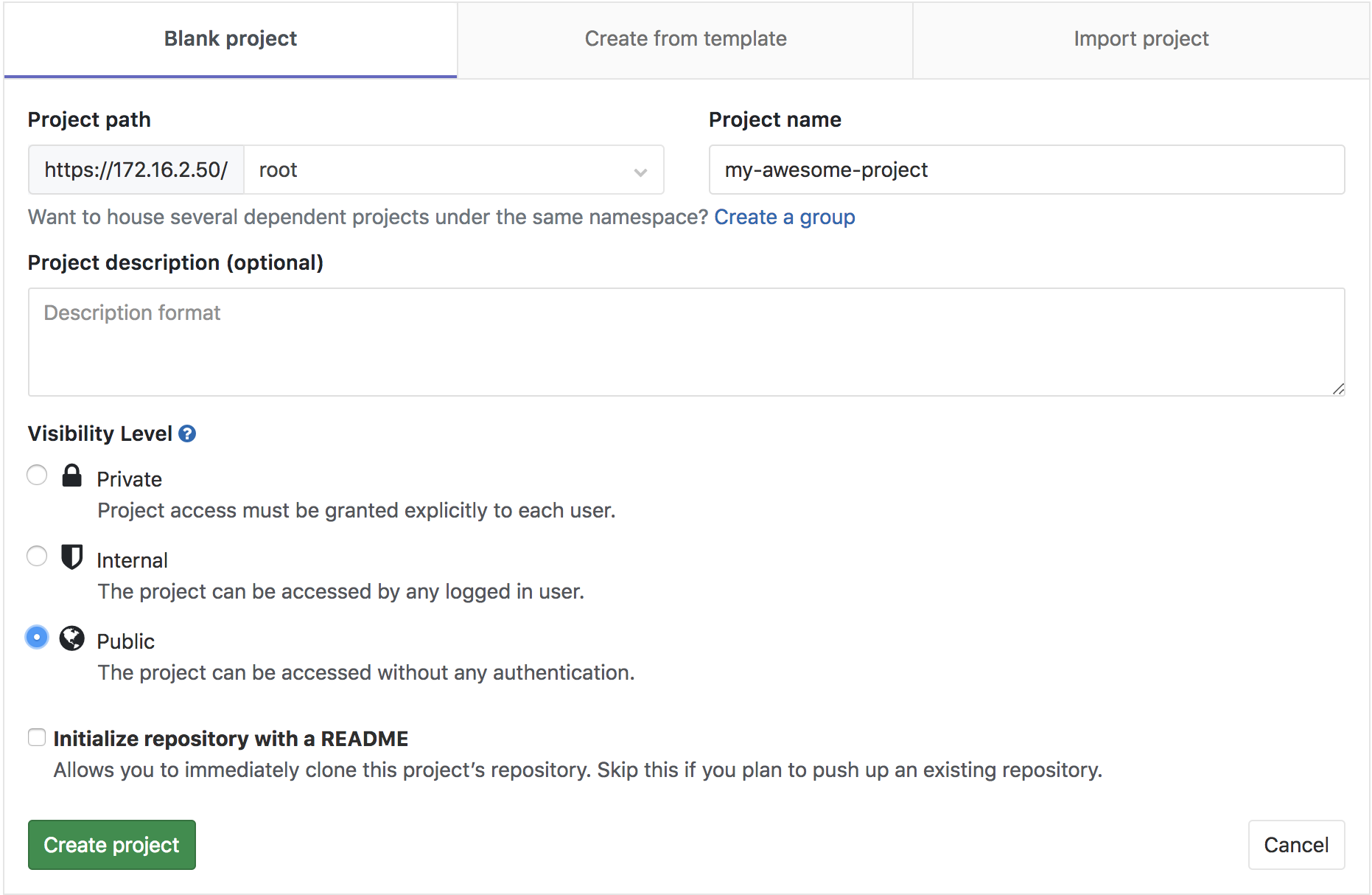Switch to the Create from template tab

pyautogui.click(x=685, y=39)
